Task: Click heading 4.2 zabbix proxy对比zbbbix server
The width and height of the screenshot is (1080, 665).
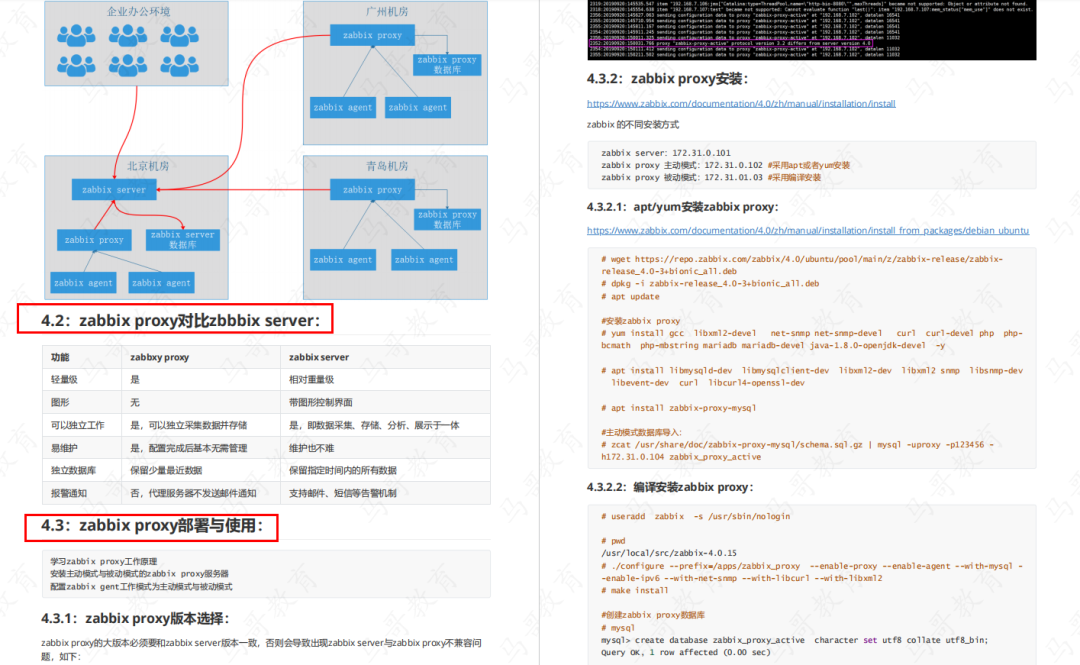Action: point(180,320)
